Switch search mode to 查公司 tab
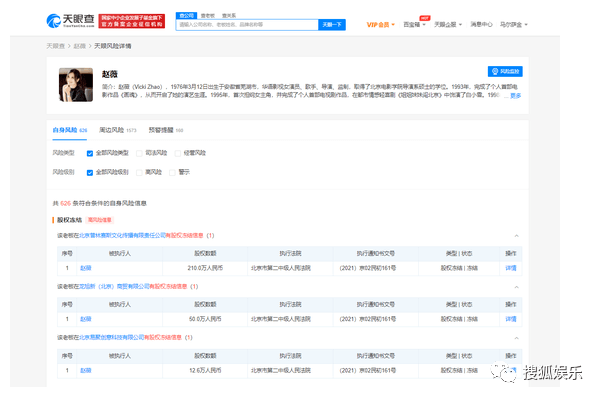This screenshot has height=400, width=602. (187, 15)
